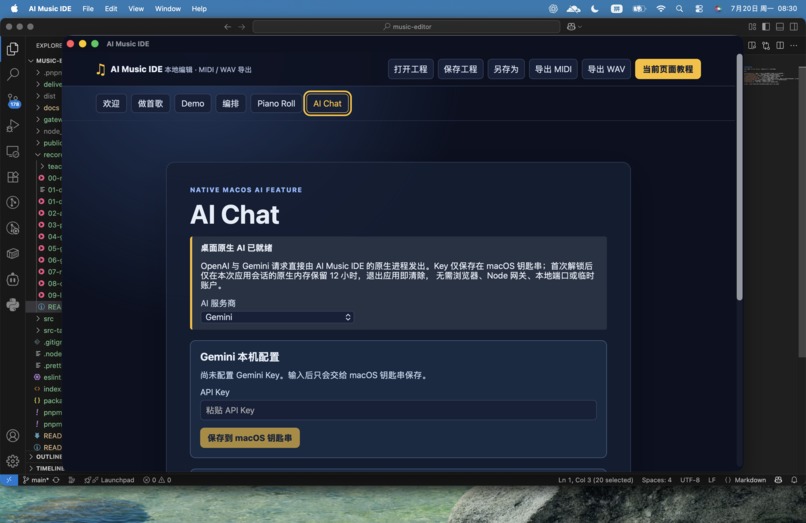Viewport: 806px width, 523px height.
Task: Click the Spotlight search icon in menu bar
Action: tap(680, 9)
